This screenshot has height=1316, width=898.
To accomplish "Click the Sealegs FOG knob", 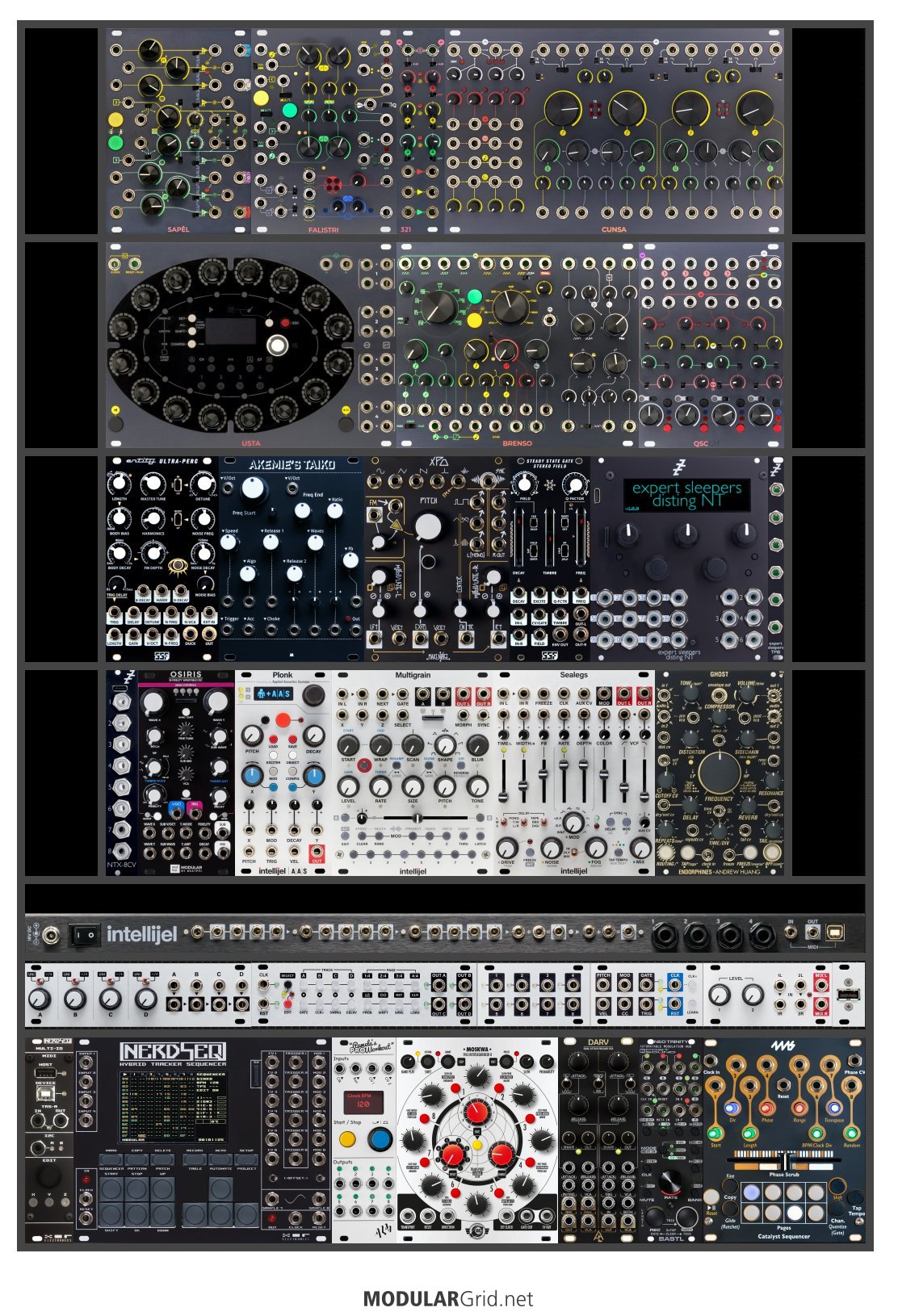I will coord(596,848).
